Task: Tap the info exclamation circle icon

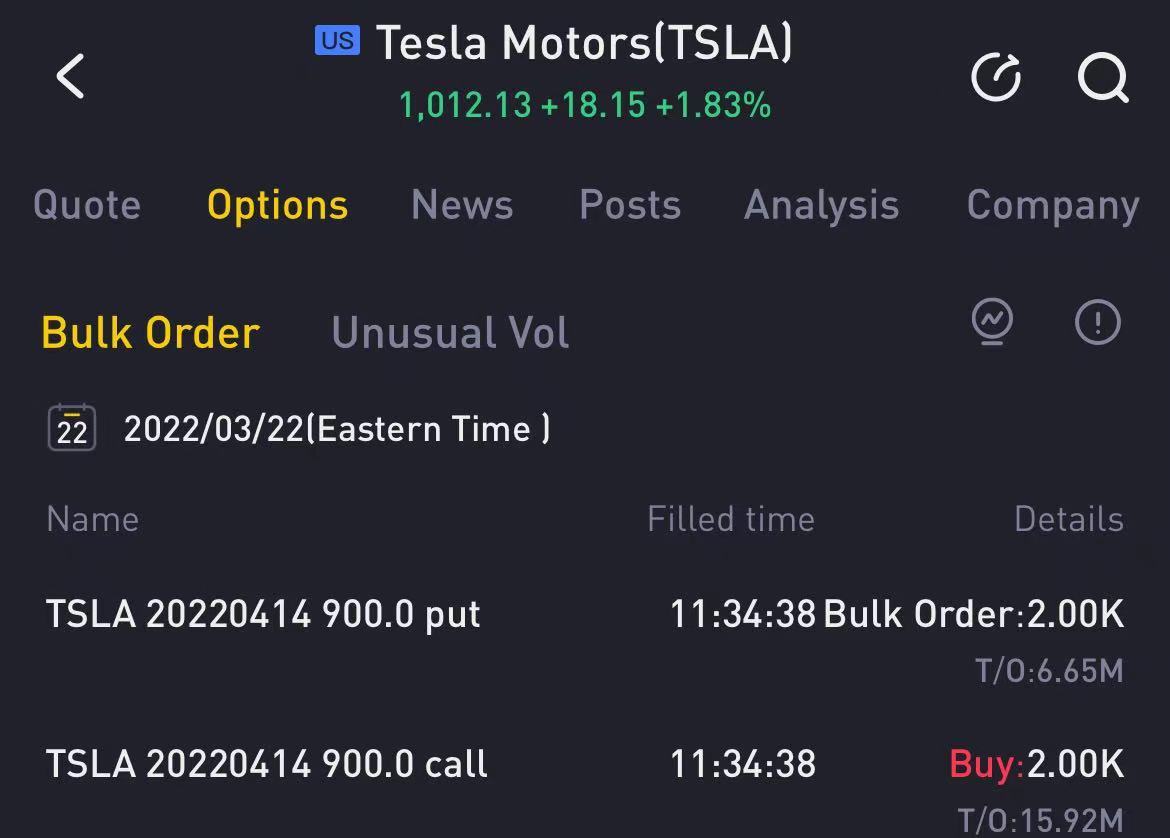Action: click(1097, 323)
